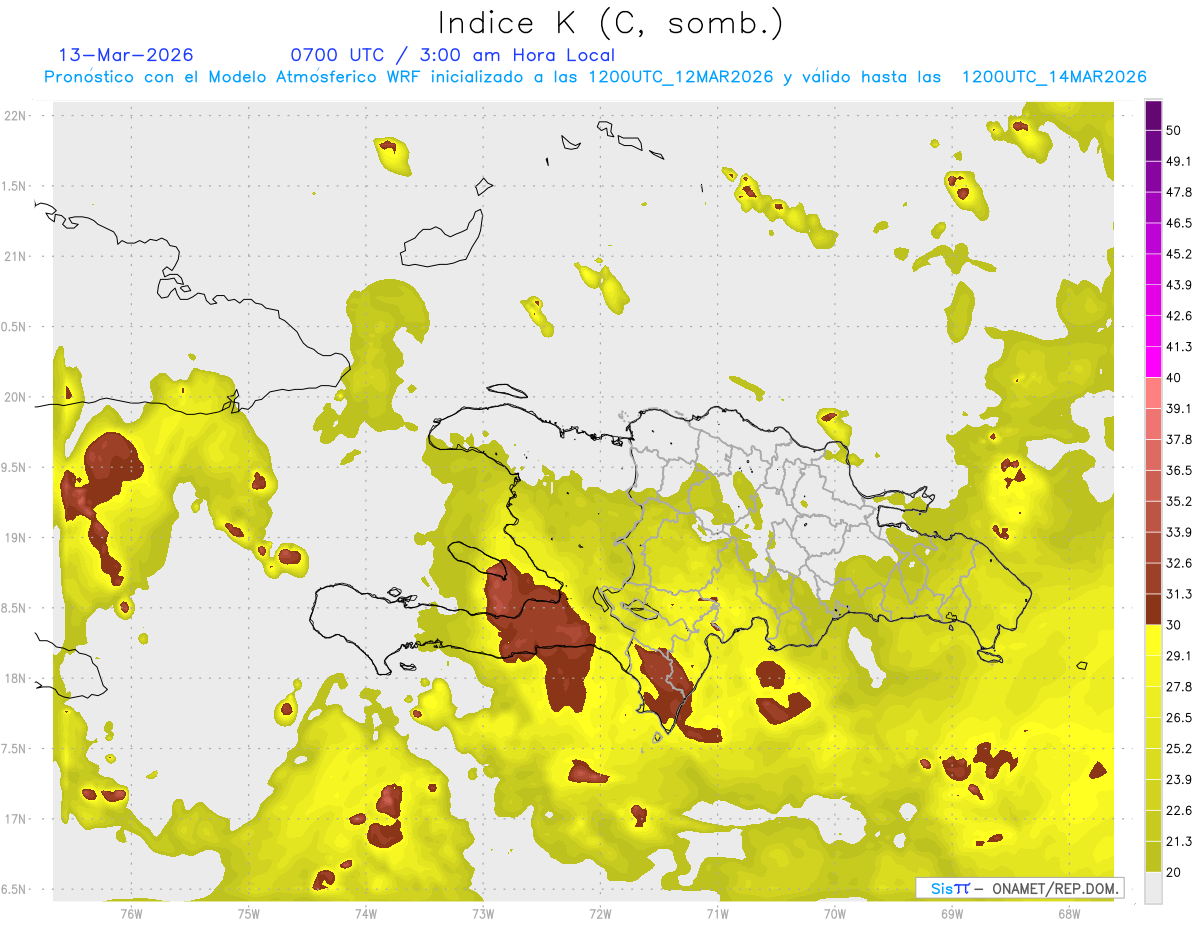Click the legend value '37.8'
Image resolution: width=1200 pixels, height=927 pixels.
(1179, 439)
